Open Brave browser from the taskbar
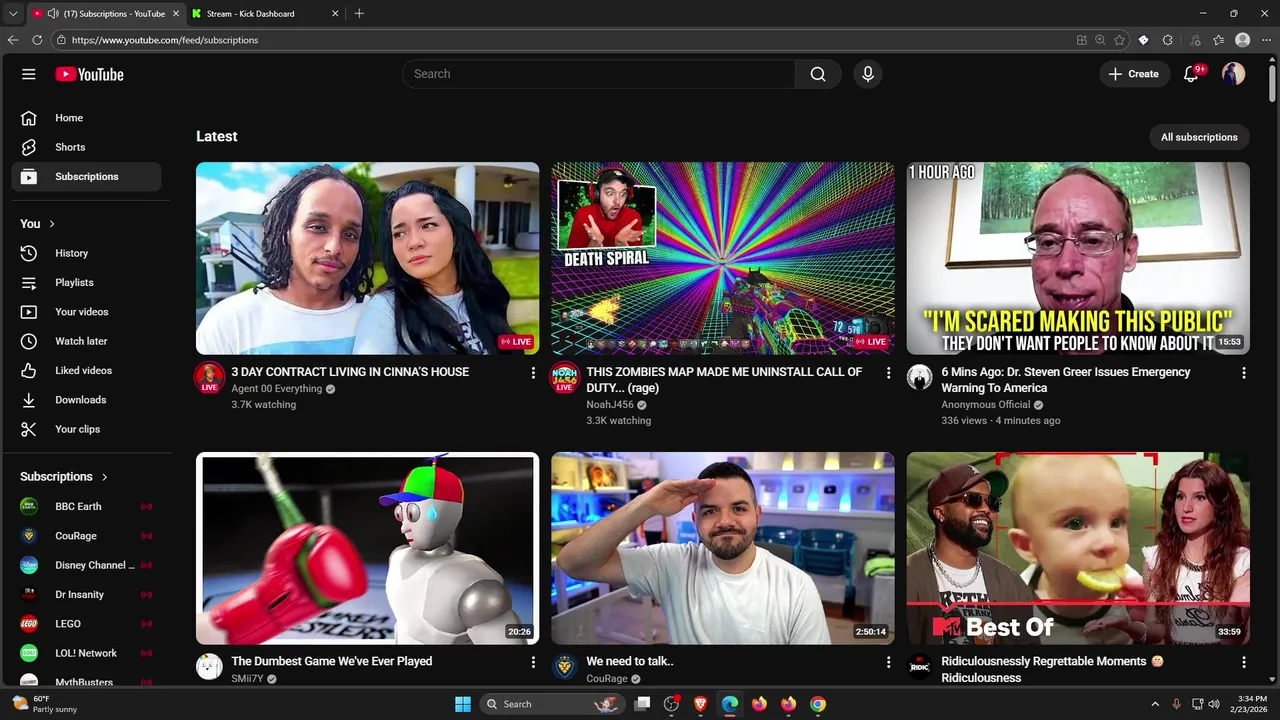Screen dimensions: 1280x720 (x=701, y=704)
